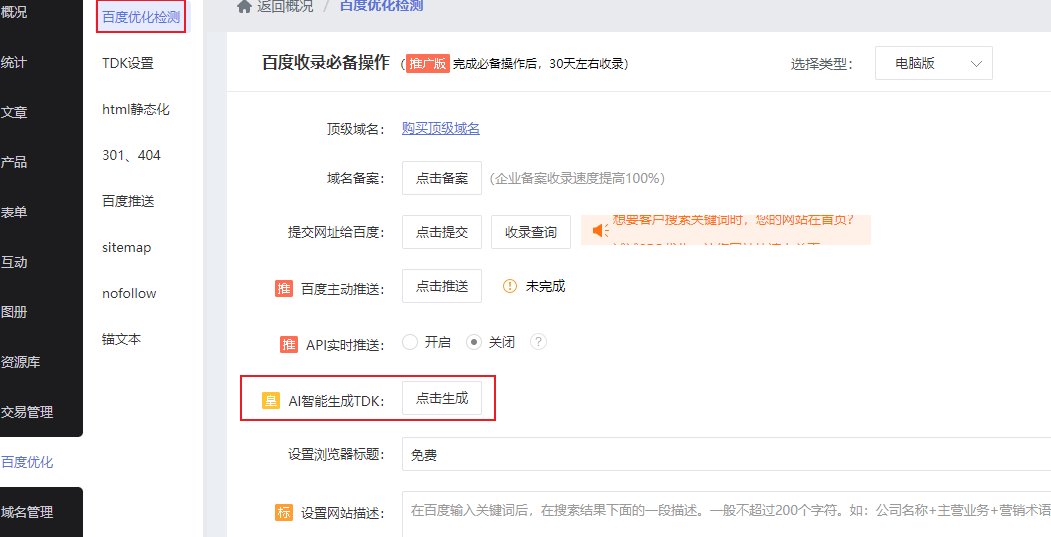Click the 推 badge beside API实时推送
1051x537 pixels.
289,345
